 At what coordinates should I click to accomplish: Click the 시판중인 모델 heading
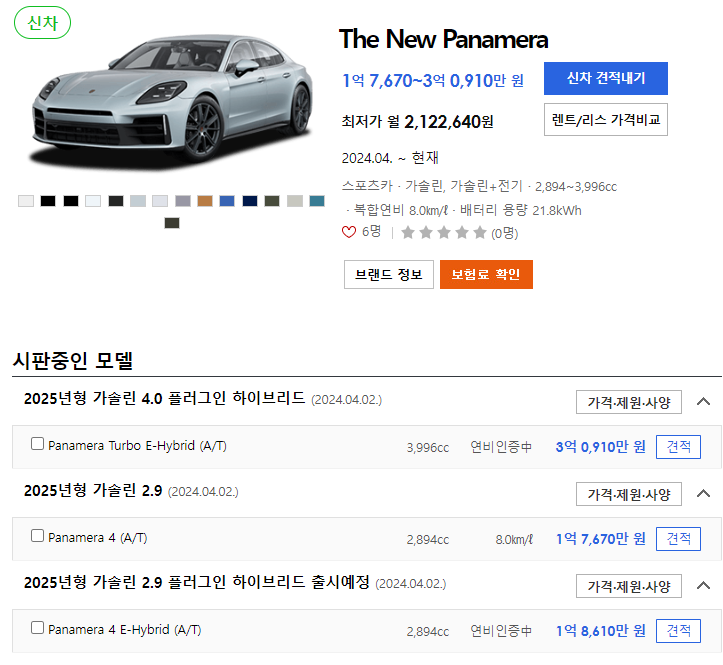click(73, 360)
